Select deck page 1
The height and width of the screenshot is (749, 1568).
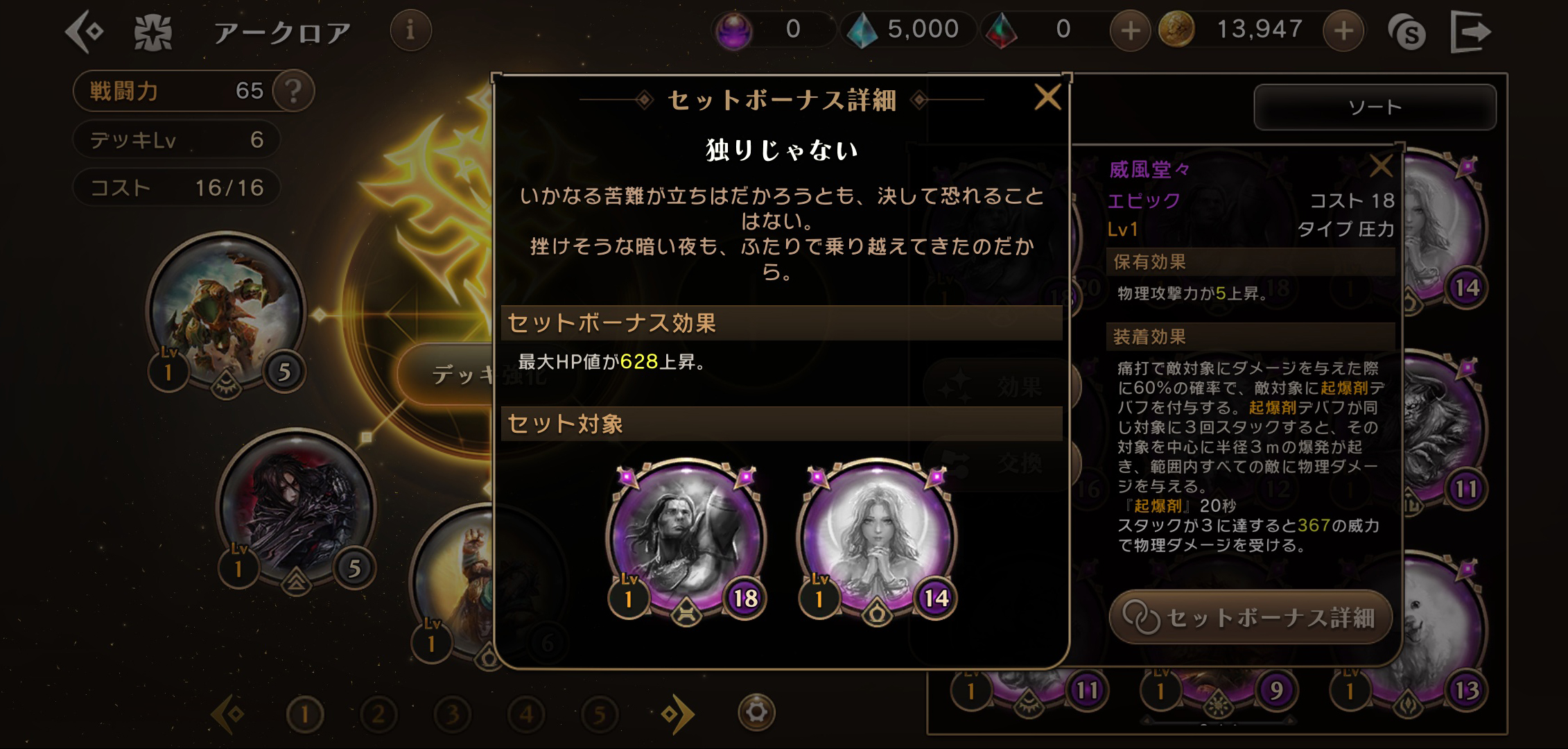(x=305, y=714)
